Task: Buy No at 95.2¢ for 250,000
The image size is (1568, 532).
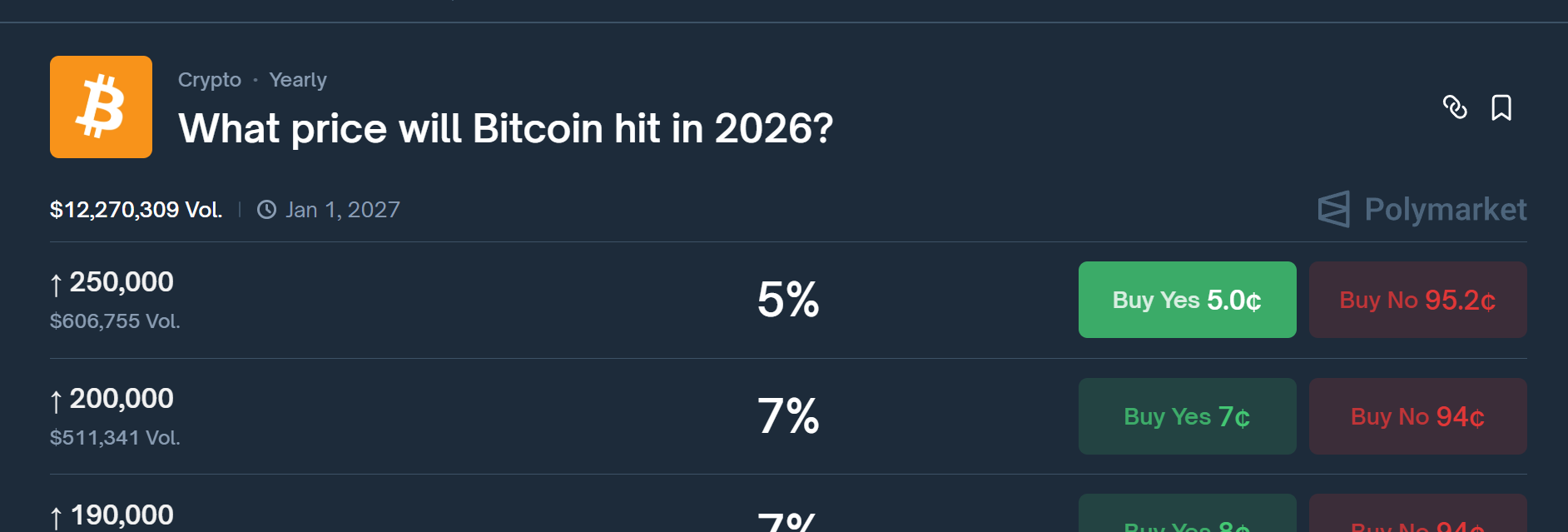Action: (x=1417, y=300)
